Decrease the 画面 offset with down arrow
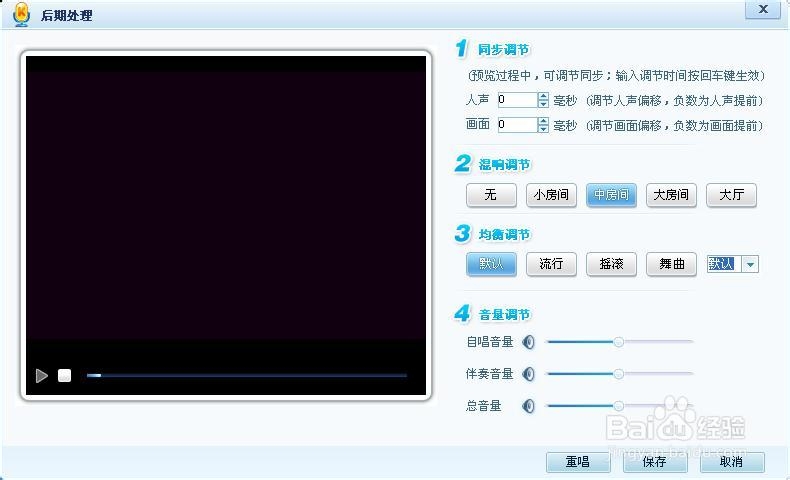Screen dimensions: 790x480 [x=543, y=128]
